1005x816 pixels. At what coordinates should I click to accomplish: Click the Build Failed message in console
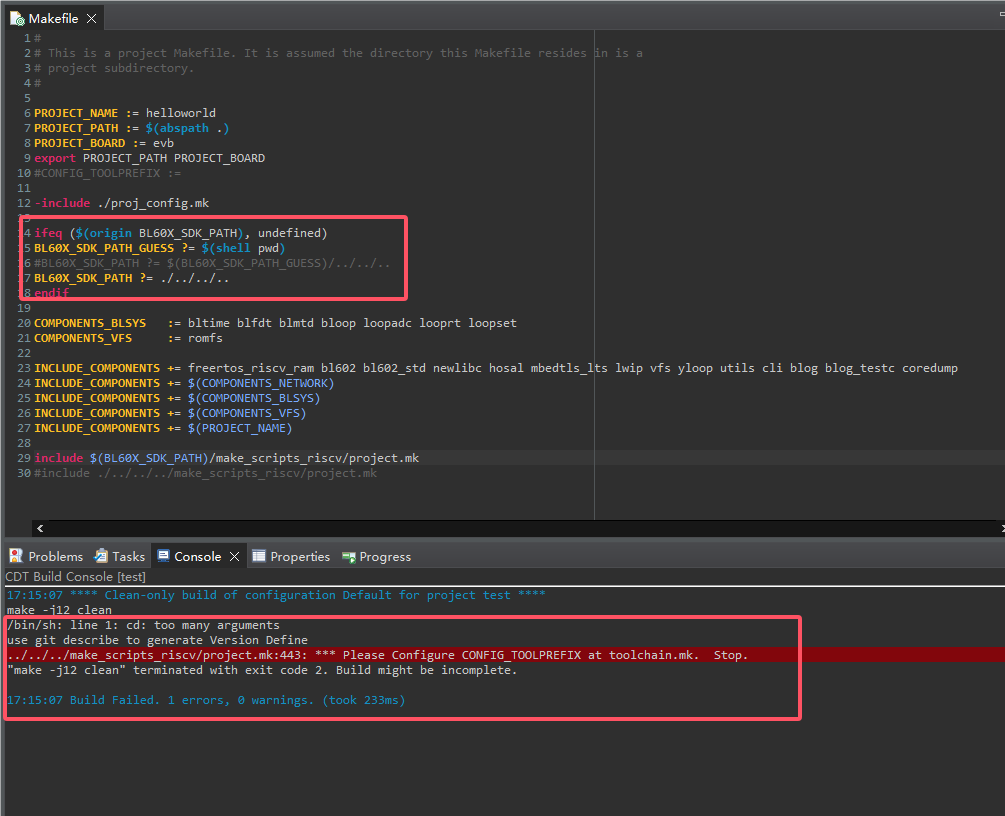coord(206,700)
